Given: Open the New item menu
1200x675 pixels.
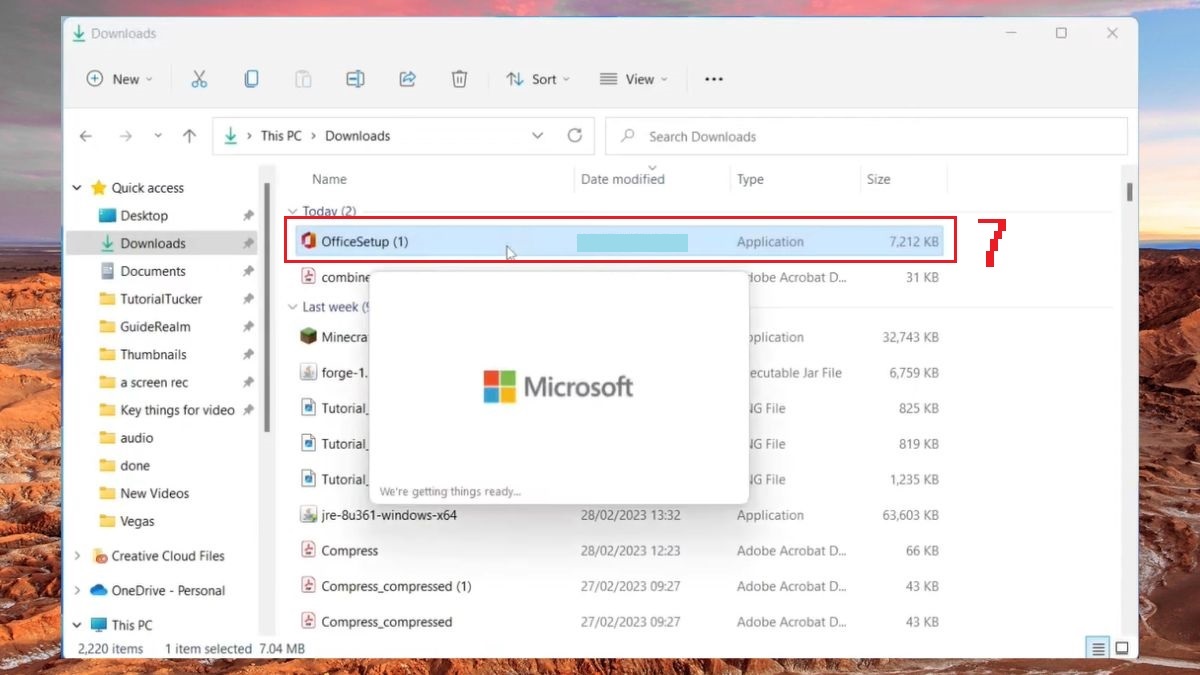Looking at the screenshot, I should [120, 79].
